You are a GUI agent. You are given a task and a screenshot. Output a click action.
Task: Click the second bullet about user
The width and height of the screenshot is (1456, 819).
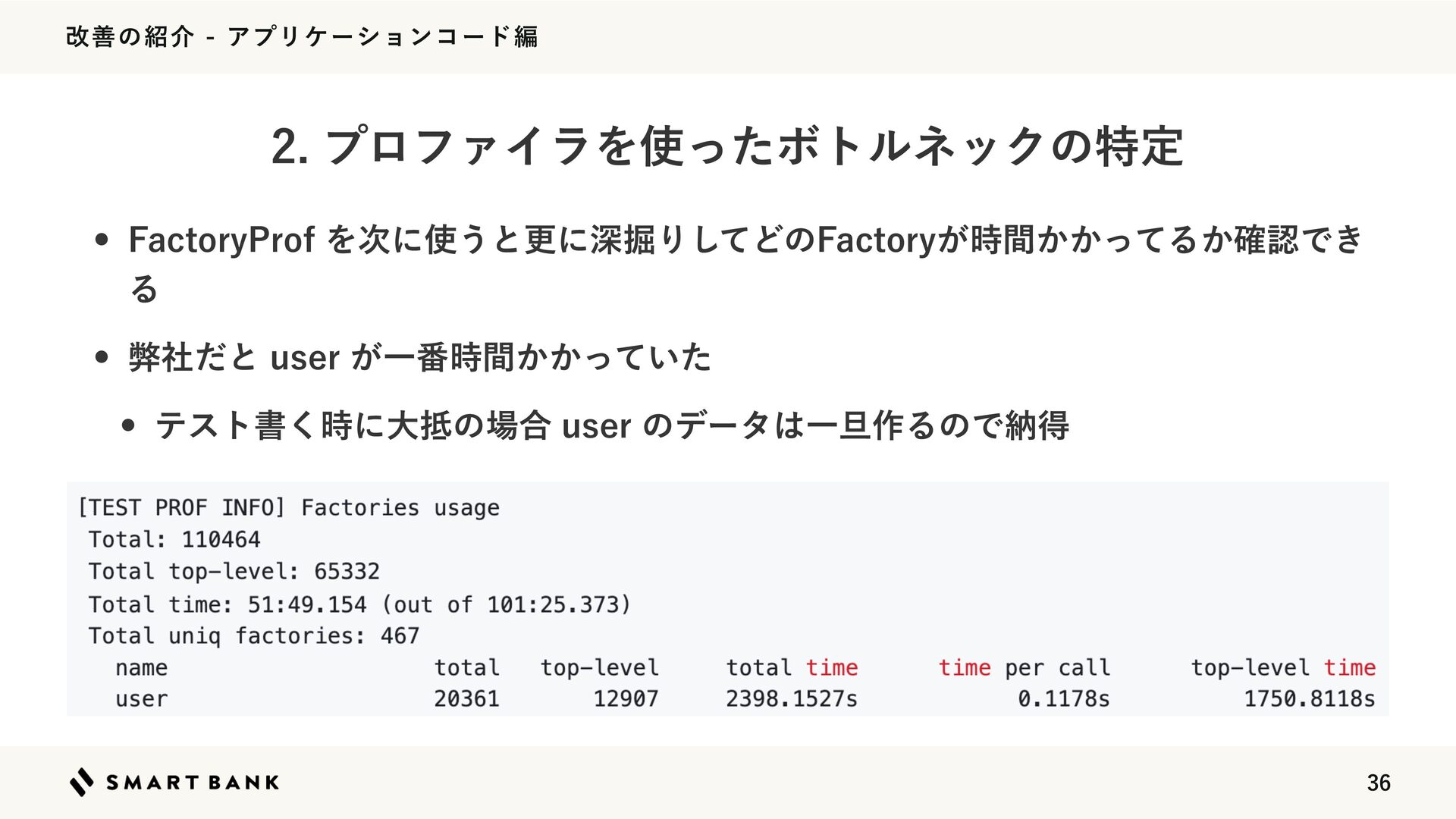[x=419, y=357]
